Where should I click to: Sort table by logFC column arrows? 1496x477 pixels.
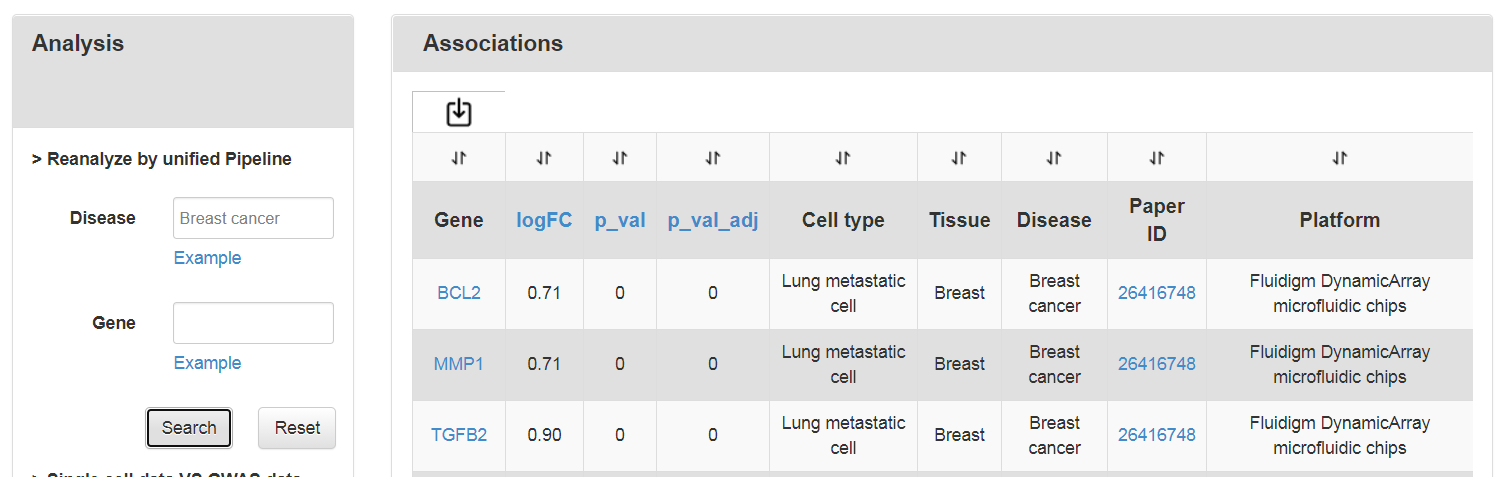point(544,158)
